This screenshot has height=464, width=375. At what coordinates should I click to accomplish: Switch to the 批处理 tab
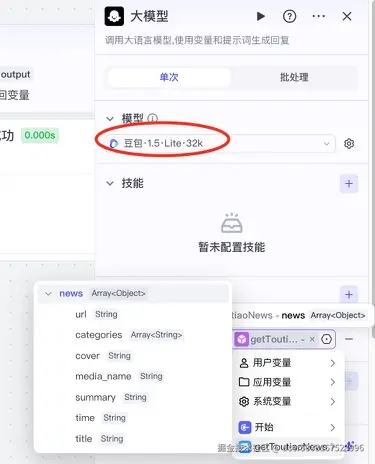294,77
